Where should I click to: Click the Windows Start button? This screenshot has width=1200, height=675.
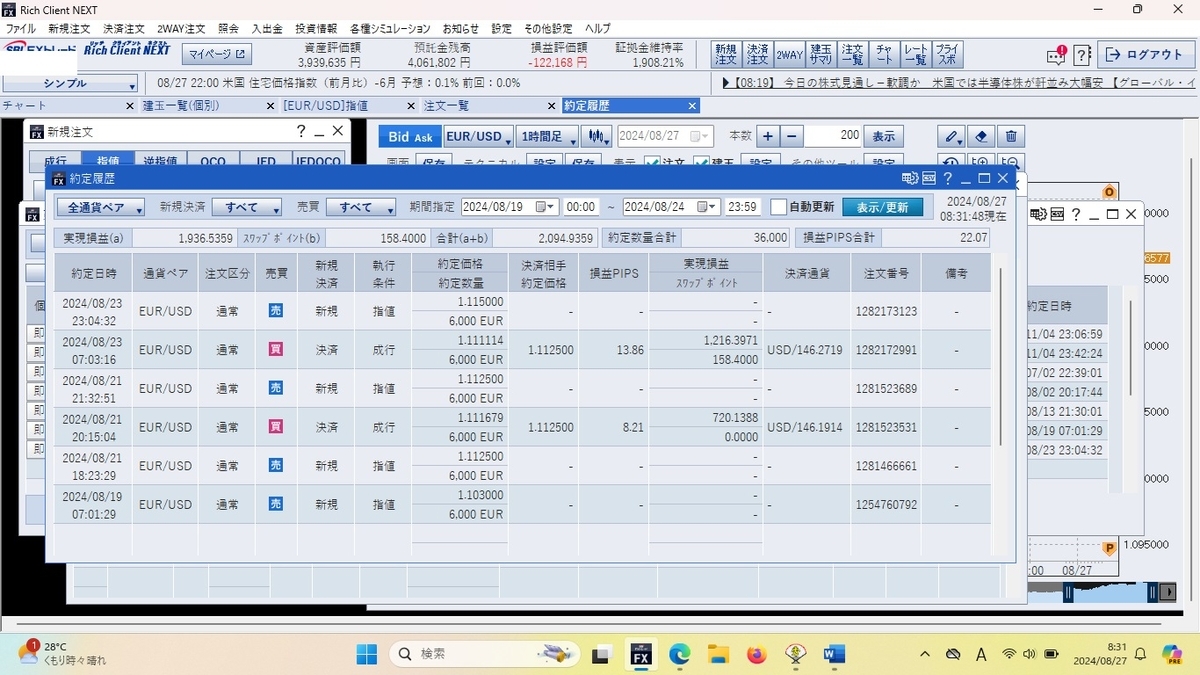click(x=367, y=654)
